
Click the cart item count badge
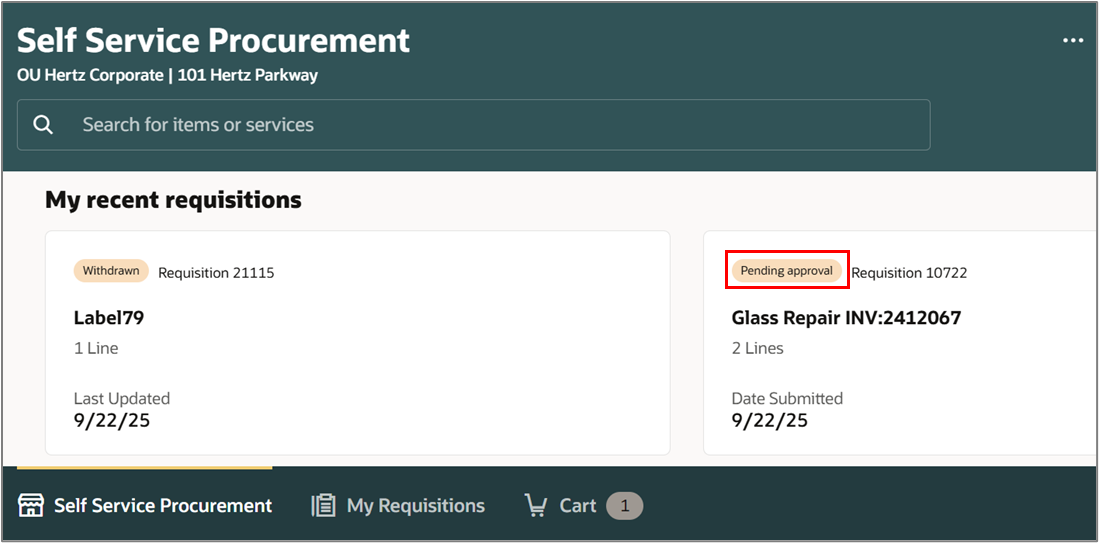click(624, 505)
